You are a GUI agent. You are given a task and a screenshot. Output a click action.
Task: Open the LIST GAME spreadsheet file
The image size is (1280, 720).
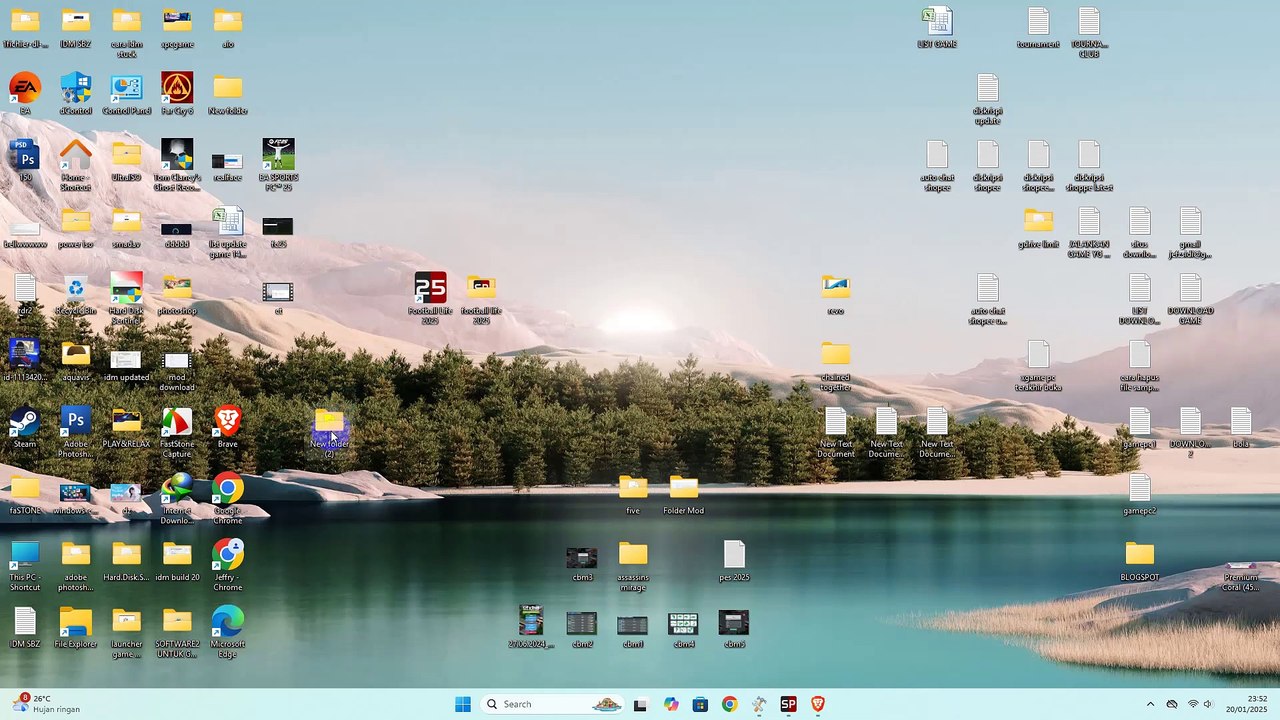(937, 22)
